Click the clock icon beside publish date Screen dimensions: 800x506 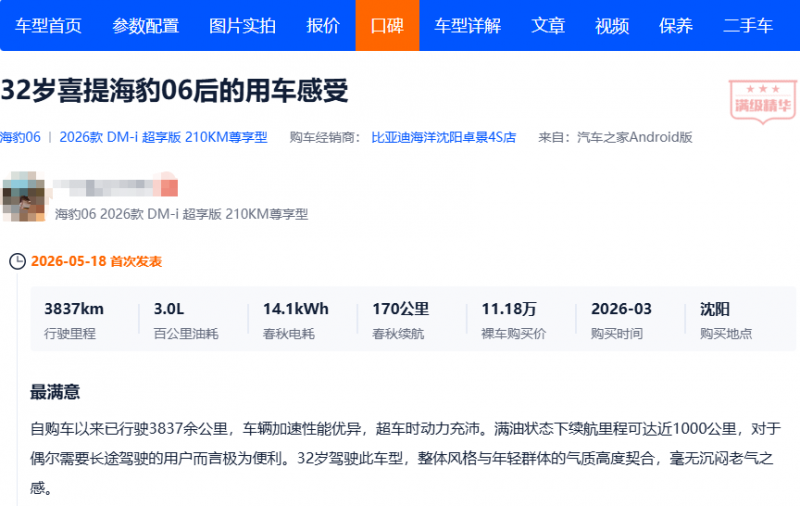17,261
